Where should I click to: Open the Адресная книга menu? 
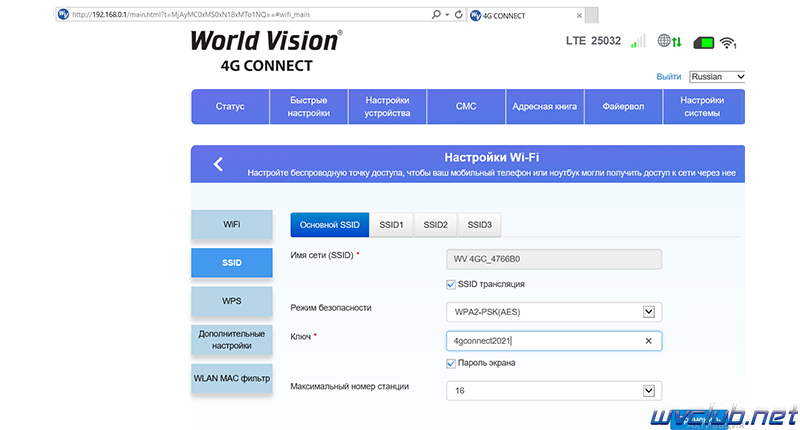click(544, 107)
